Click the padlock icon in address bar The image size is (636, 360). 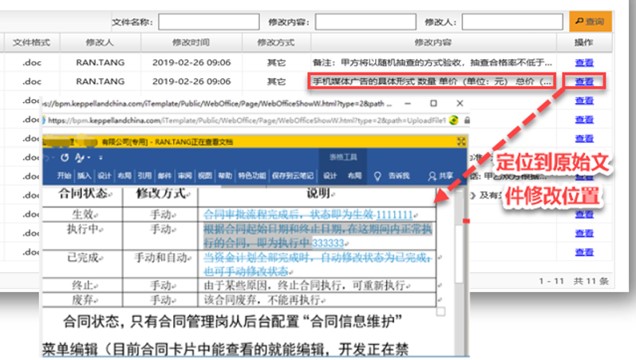[x=467, y=120]
